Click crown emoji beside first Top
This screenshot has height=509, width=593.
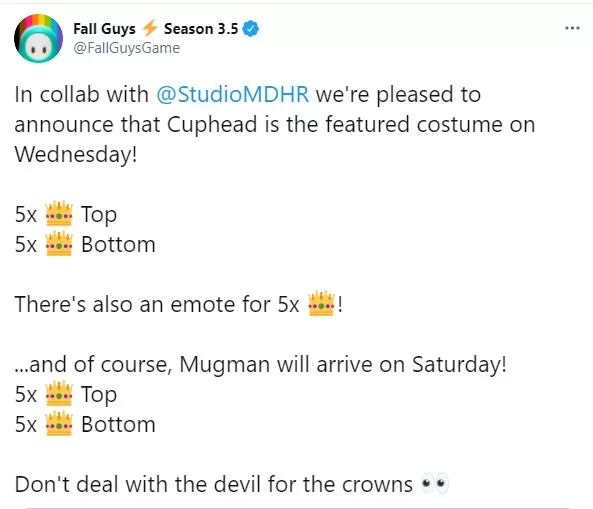[59, 214]
